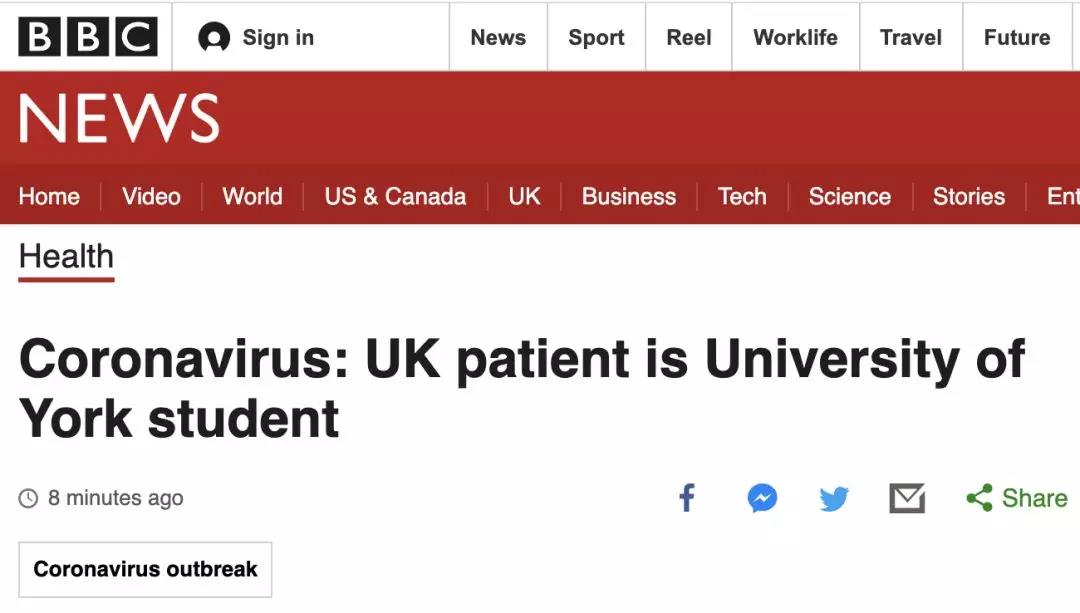Share article on Twitter
1080x613 pixels.
tap(834, 499)
